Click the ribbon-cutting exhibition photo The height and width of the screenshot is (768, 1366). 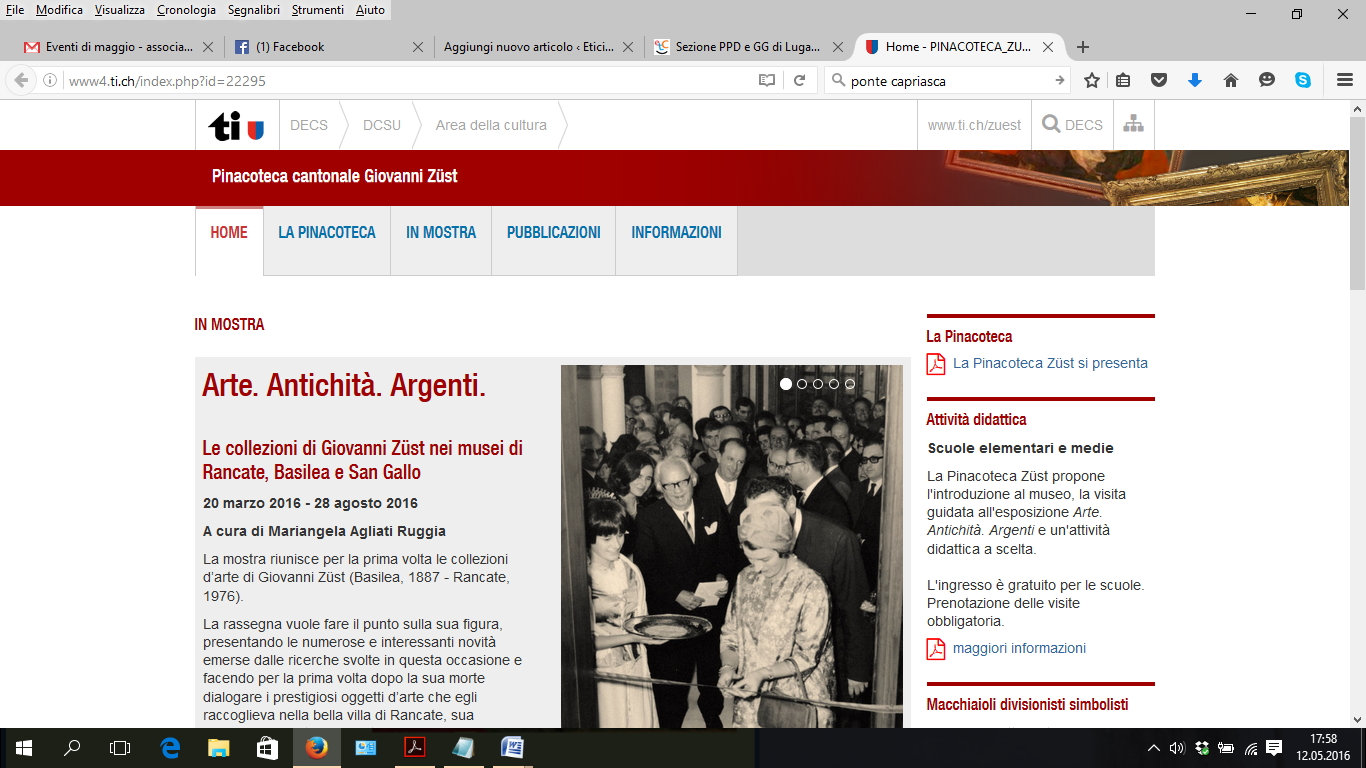point(732,546)
